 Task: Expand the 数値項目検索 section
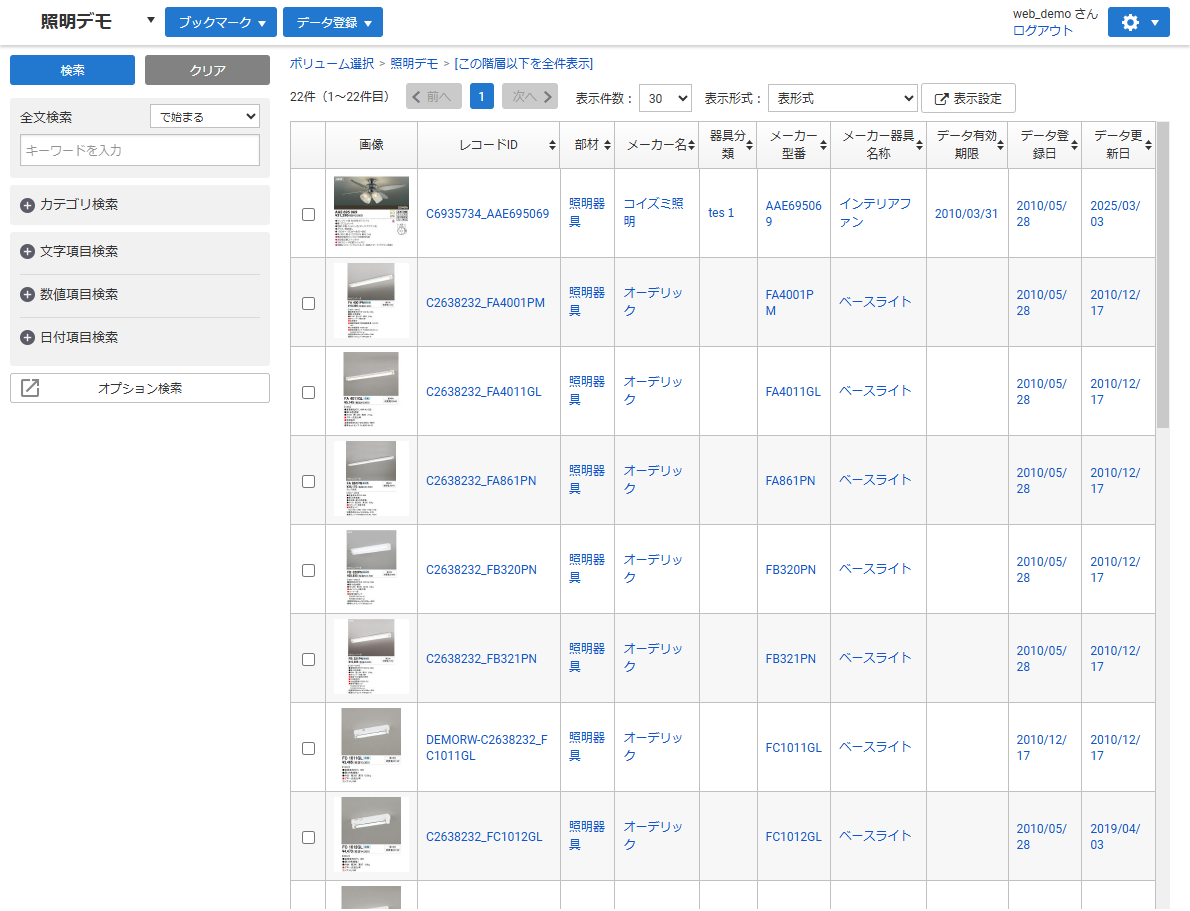click(140, 295)
